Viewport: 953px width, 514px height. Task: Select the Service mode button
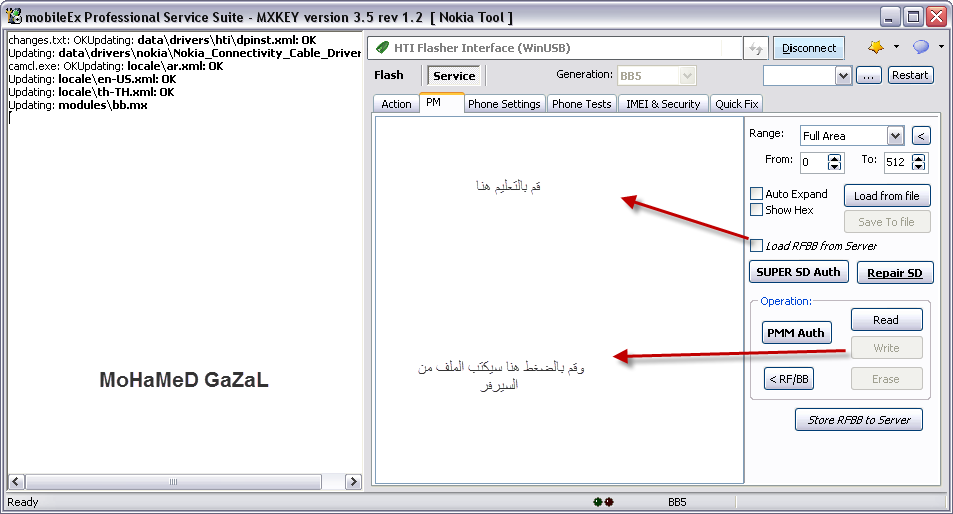pyautogui.click(x=454, y=76)
